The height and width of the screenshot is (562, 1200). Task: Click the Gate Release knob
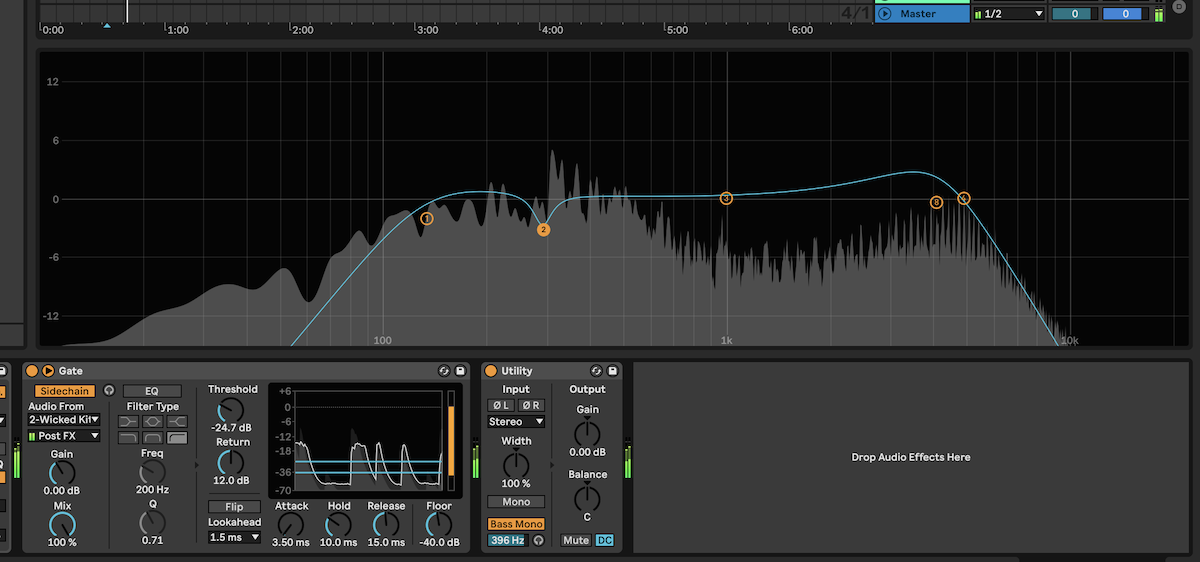click(386, 523)
